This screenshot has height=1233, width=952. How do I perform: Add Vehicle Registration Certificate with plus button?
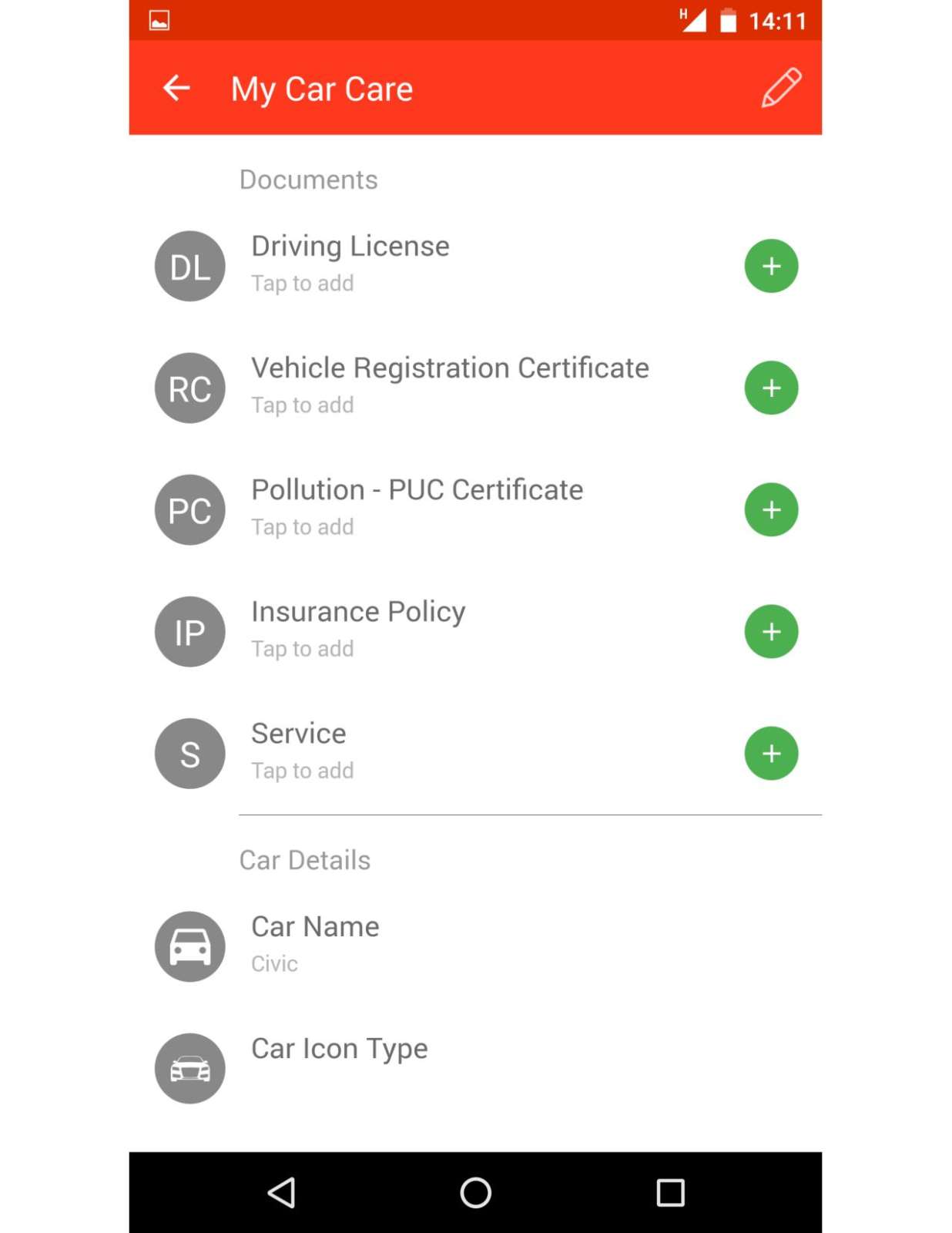(x=771, y=388)
